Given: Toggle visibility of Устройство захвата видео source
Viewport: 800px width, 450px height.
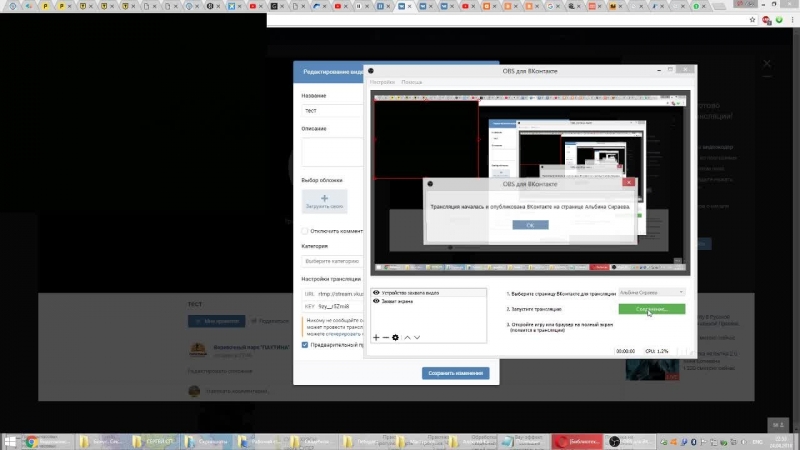Looking at the screenshot, I should [x=376, y=293].
